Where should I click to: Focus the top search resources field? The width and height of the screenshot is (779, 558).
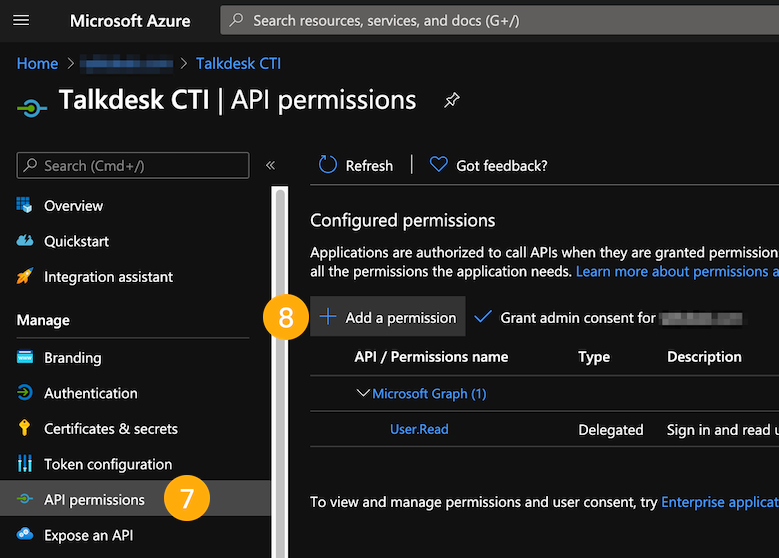tap(499, 20)
